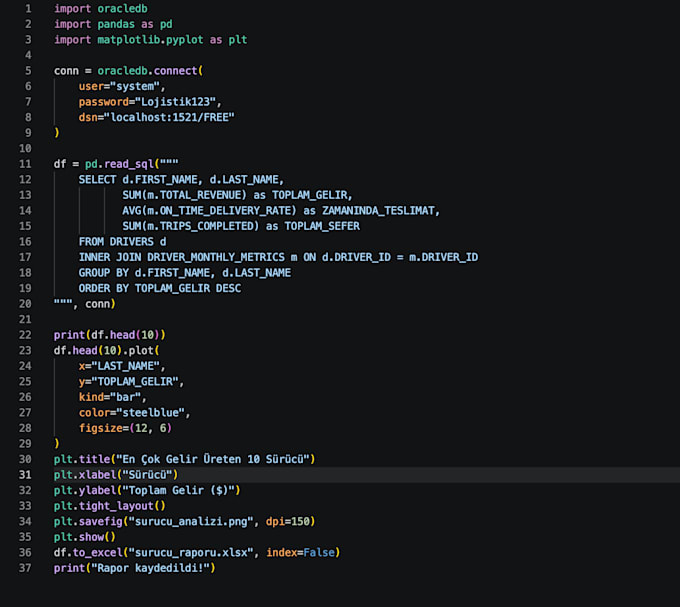
Task: Click 'ORDER BY TOPLAM_GELIR DESC' line
Action: coord(160,288)
